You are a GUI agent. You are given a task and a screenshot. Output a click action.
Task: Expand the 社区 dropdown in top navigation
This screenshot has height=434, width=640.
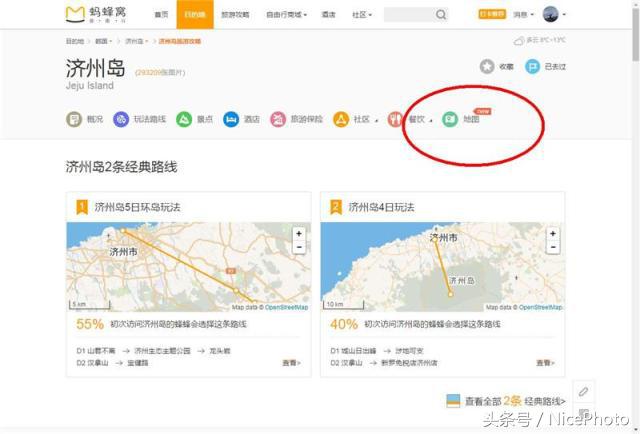click(362, 14)
